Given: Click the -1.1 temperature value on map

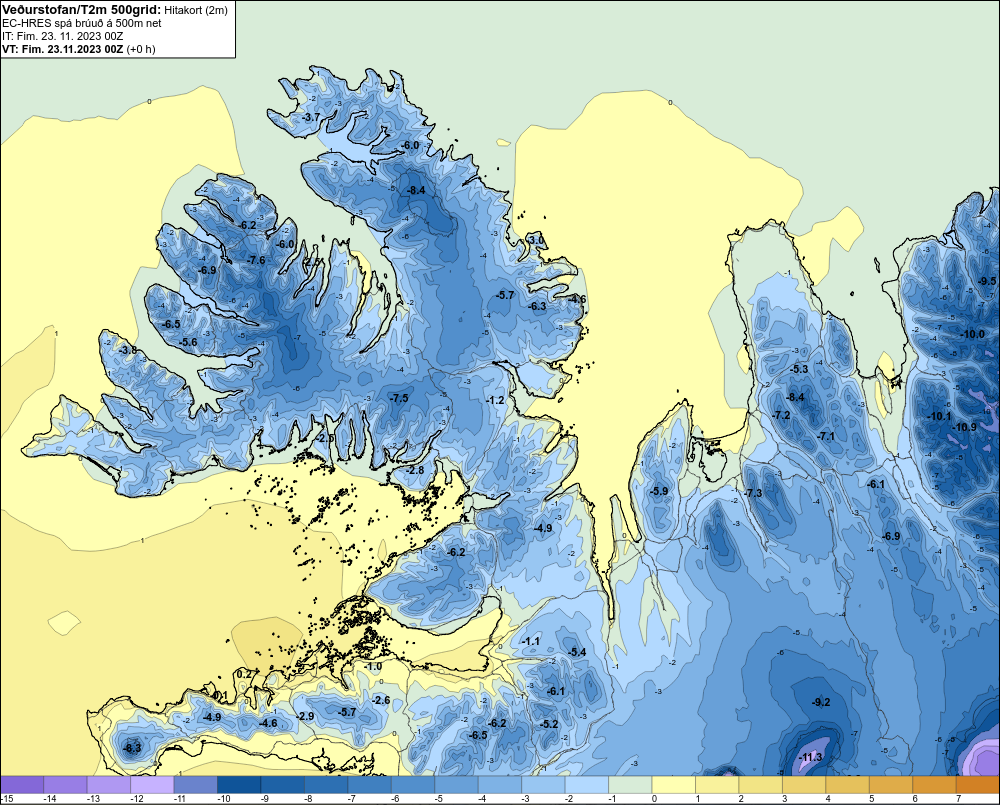Looking at the screenshot, I should click(x=531, y=642).
